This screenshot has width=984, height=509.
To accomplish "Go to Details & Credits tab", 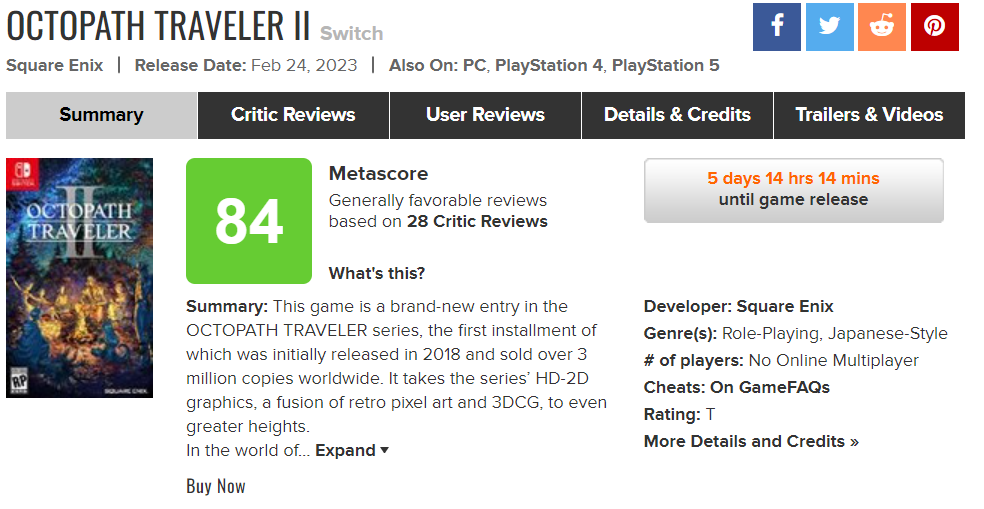I will click(677, 115).
